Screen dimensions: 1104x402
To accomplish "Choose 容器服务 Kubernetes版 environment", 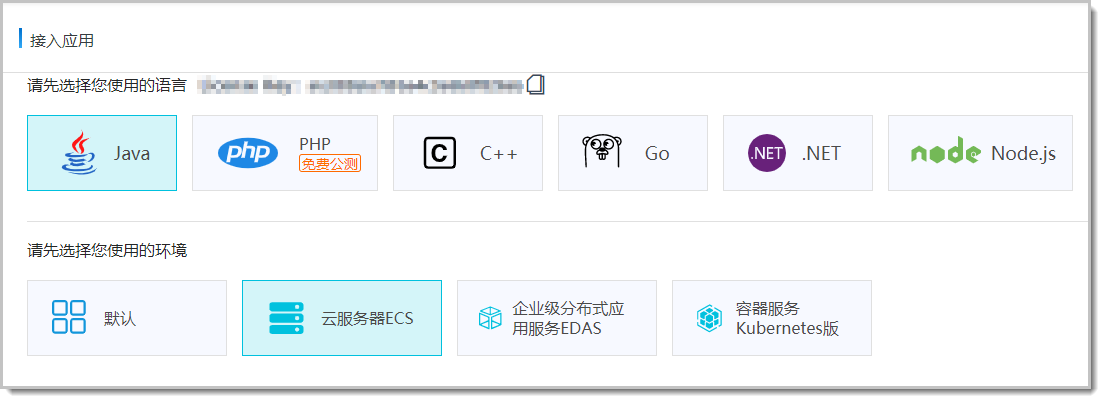I will click(x=772, y=318).
